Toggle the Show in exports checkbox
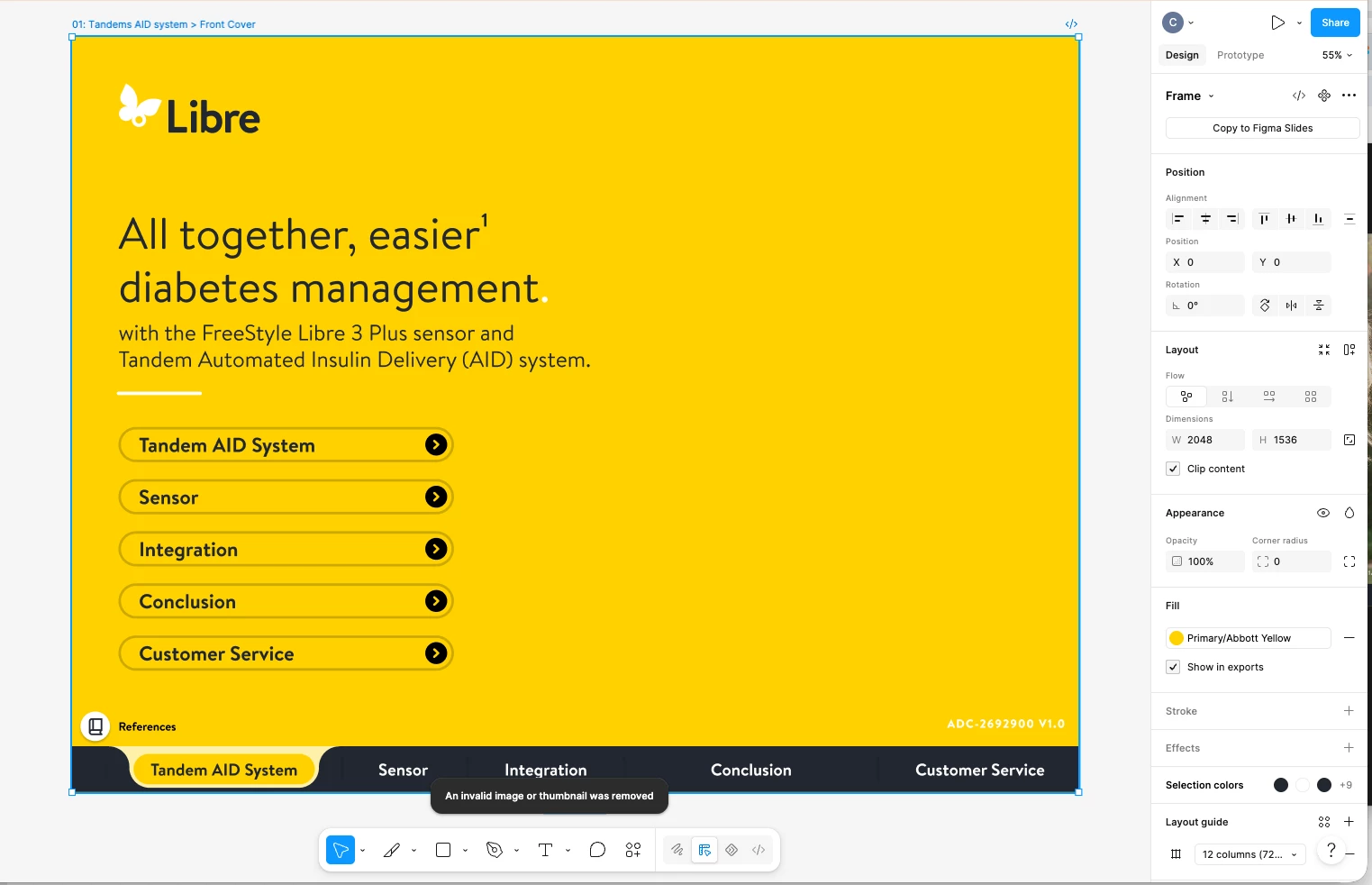1372x885 pixels. coord(1173,667)
